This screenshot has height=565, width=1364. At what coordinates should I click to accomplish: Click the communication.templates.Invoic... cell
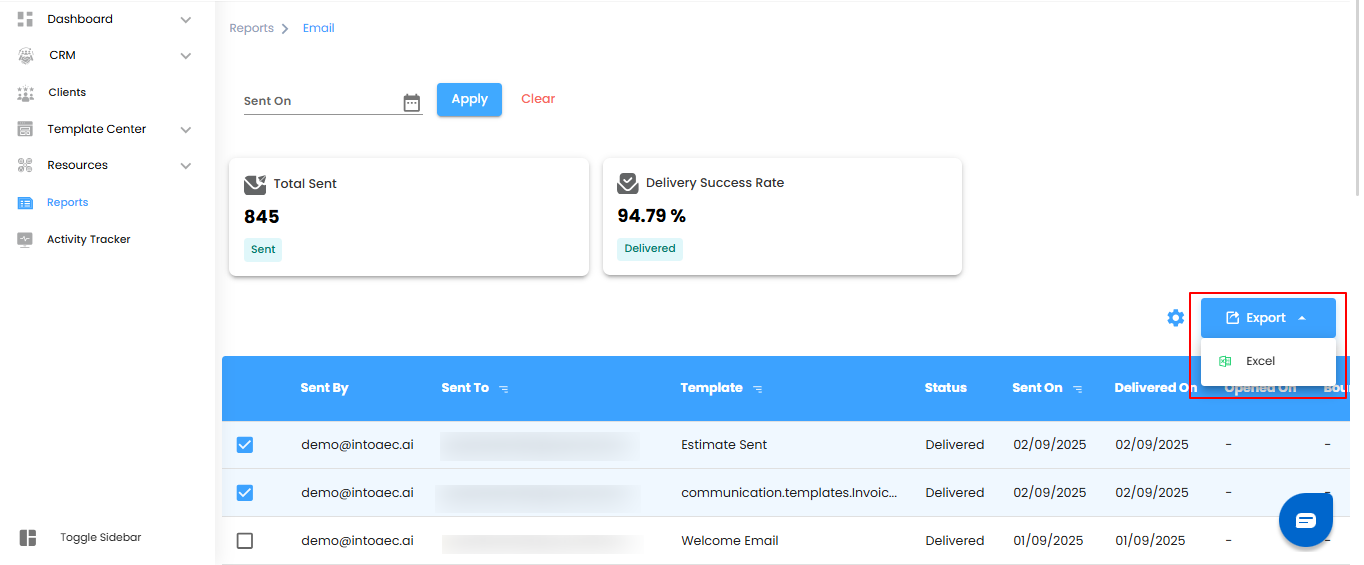(789, 493)
